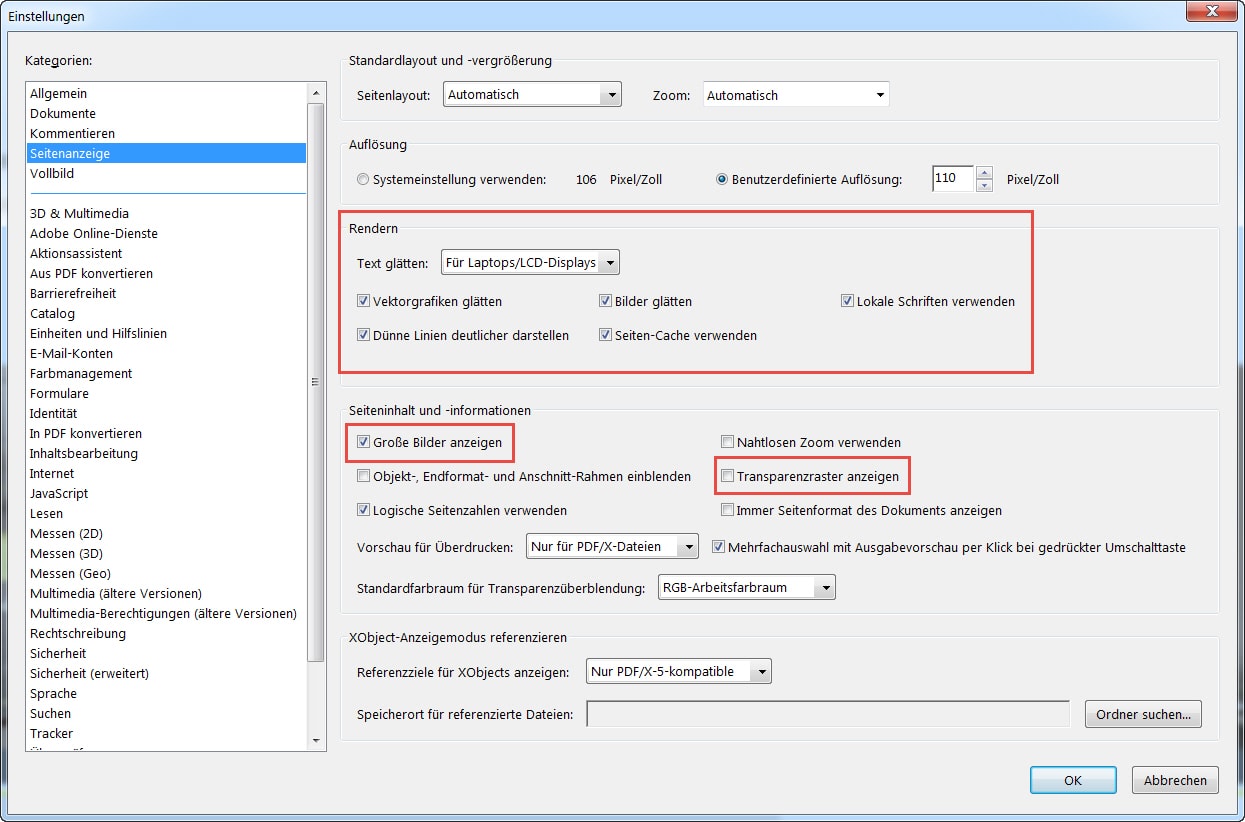
Task: Select the Barrierefreiheit category in the list
Action: (73, 293)
